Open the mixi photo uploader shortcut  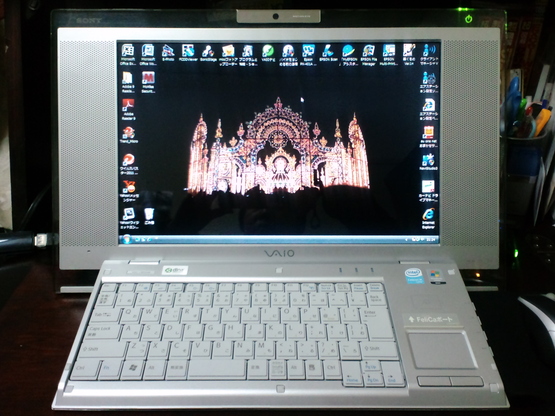[228, 55]
